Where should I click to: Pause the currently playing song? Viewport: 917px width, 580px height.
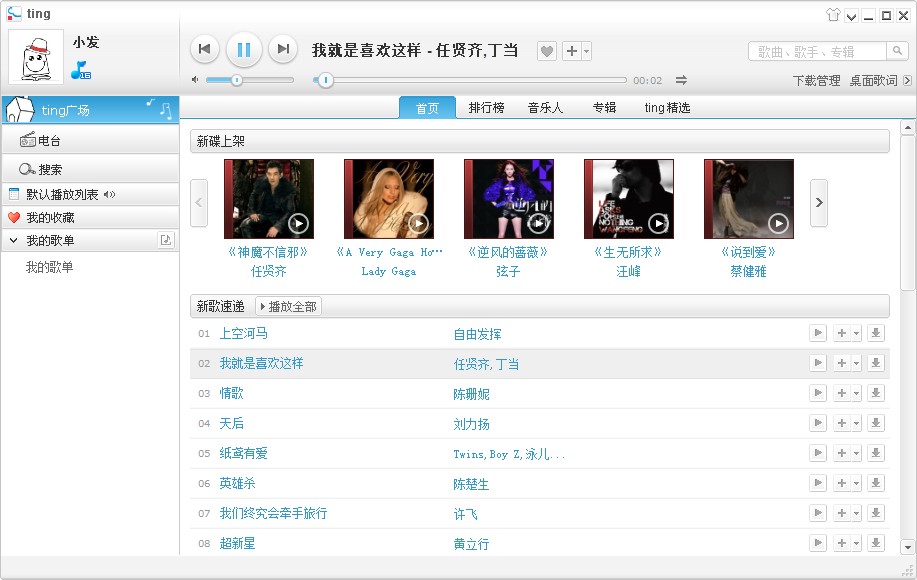244,49
